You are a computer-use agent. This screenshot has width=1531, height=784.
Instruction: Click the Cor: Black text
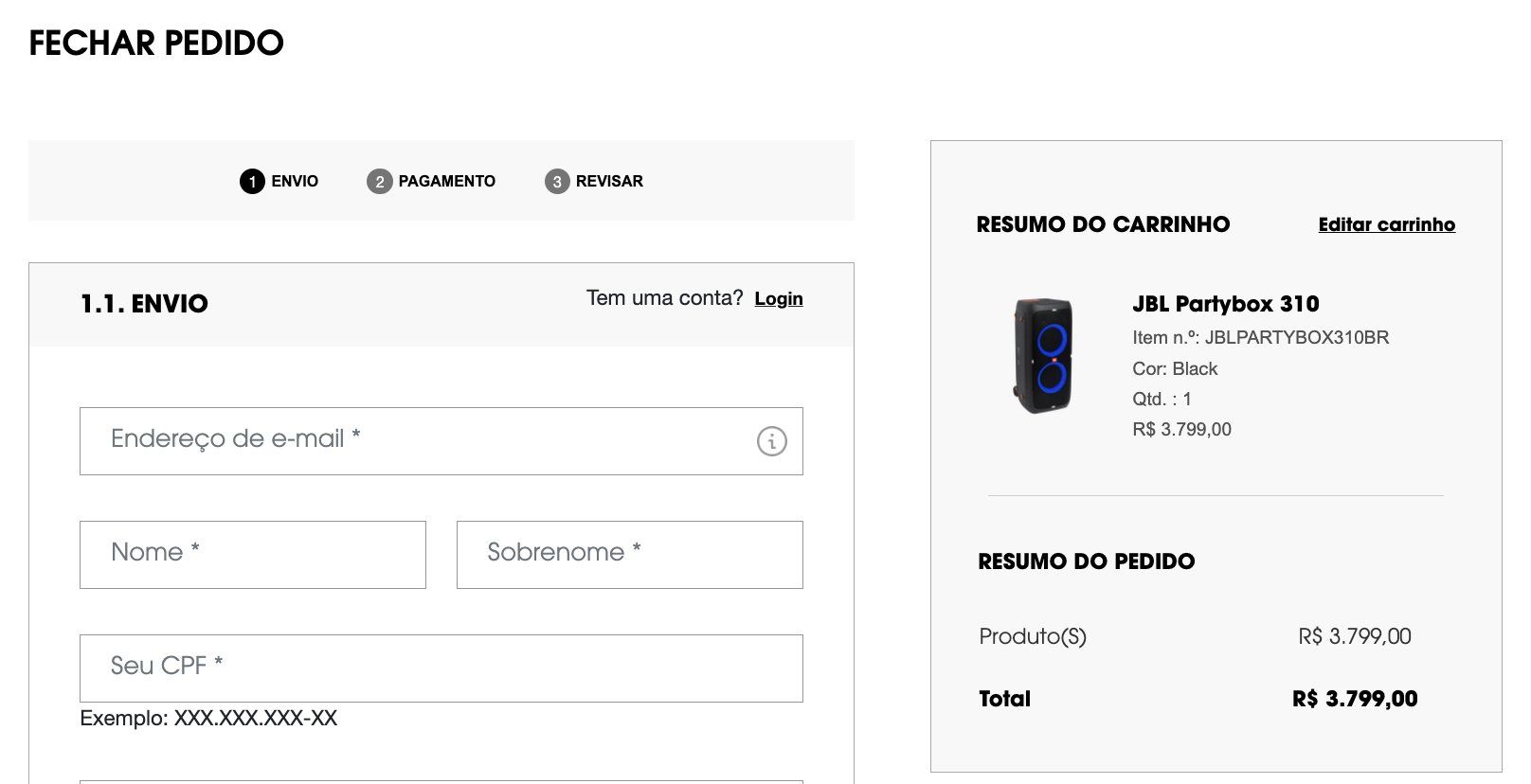tap(1175, 368)
